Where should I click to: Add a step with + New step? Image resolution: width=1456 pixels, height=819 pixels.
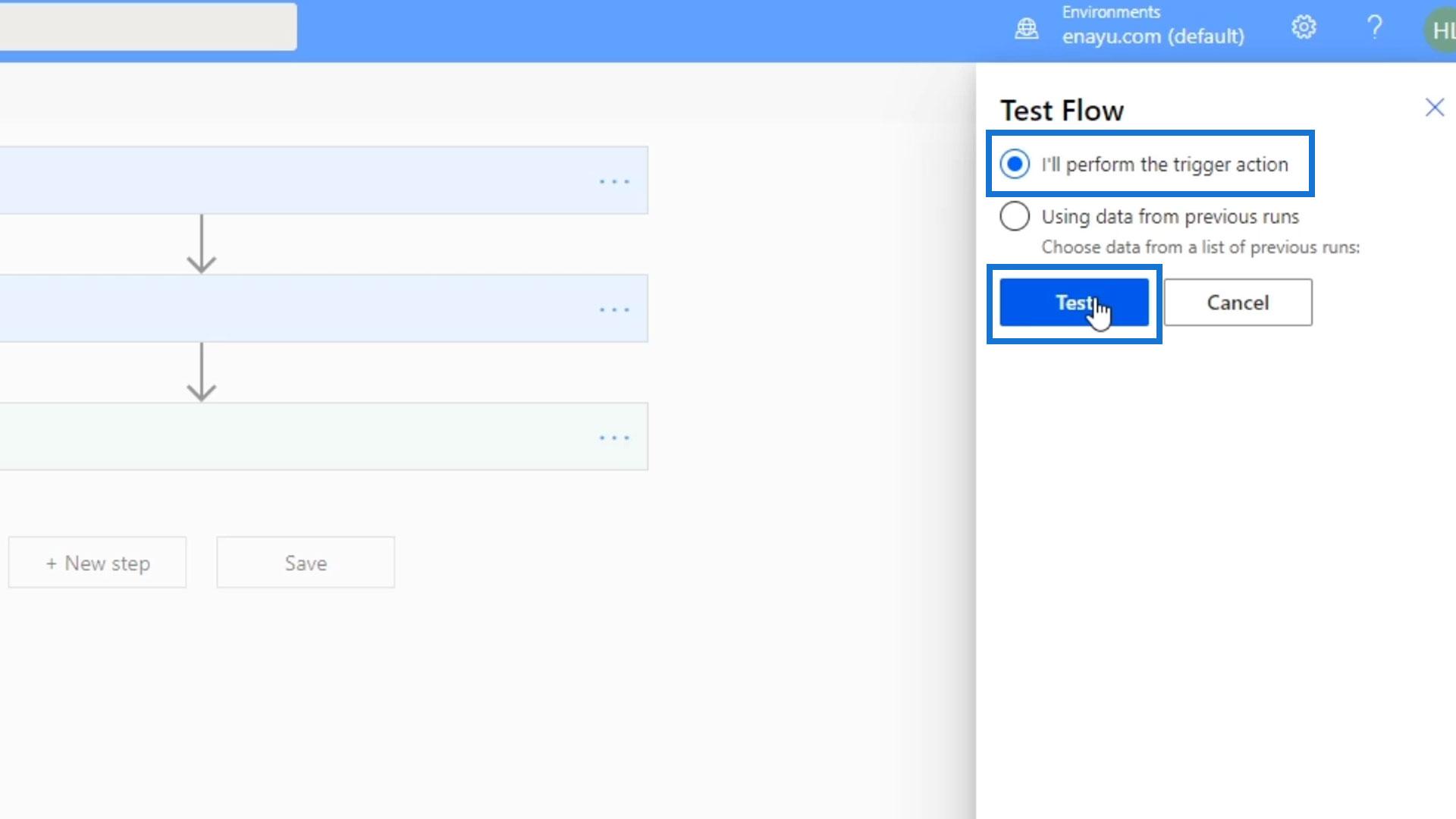tap(98, 563)
